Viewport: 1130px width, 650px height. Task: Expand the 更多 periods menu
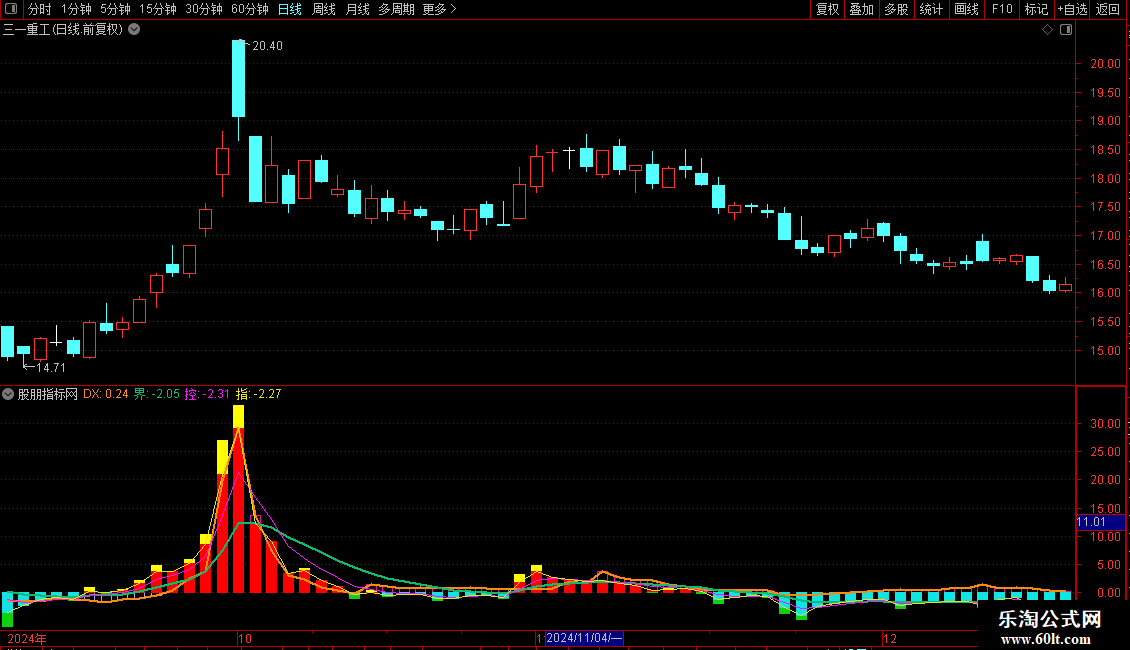(440, 9)
